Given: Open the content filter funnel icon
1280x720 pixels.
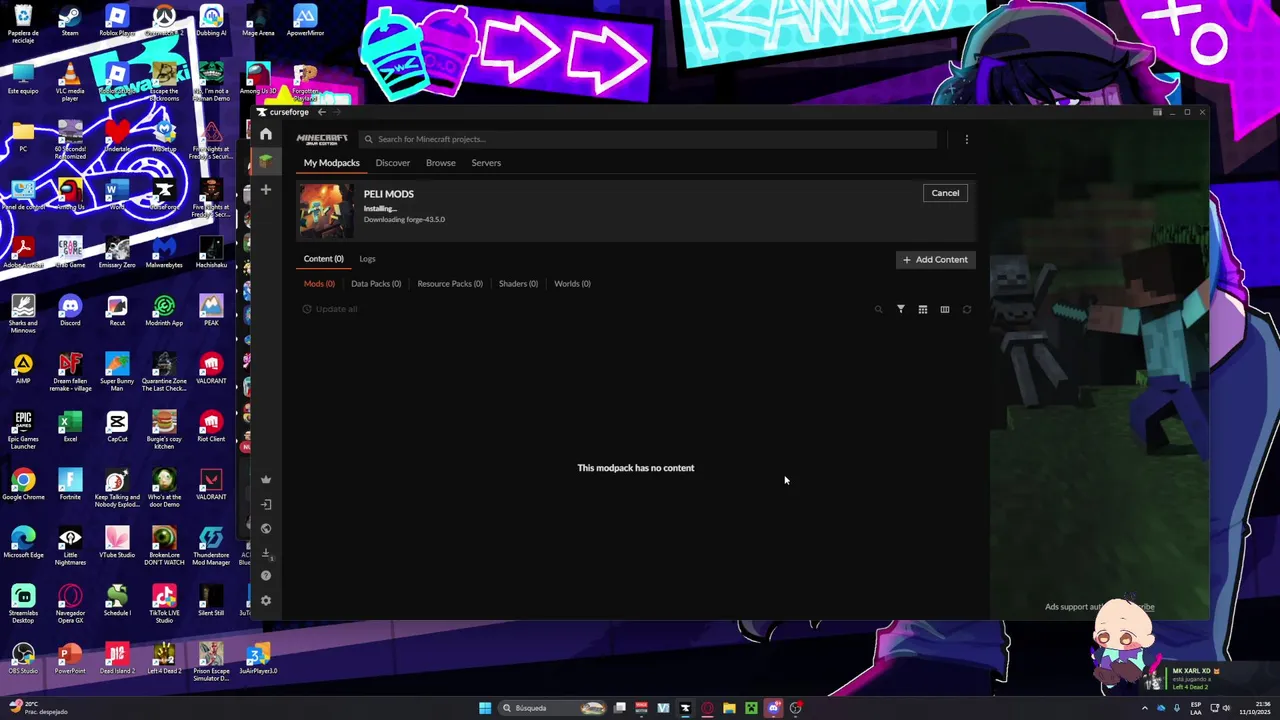Looking at the screenshot, I should (901, 309).
